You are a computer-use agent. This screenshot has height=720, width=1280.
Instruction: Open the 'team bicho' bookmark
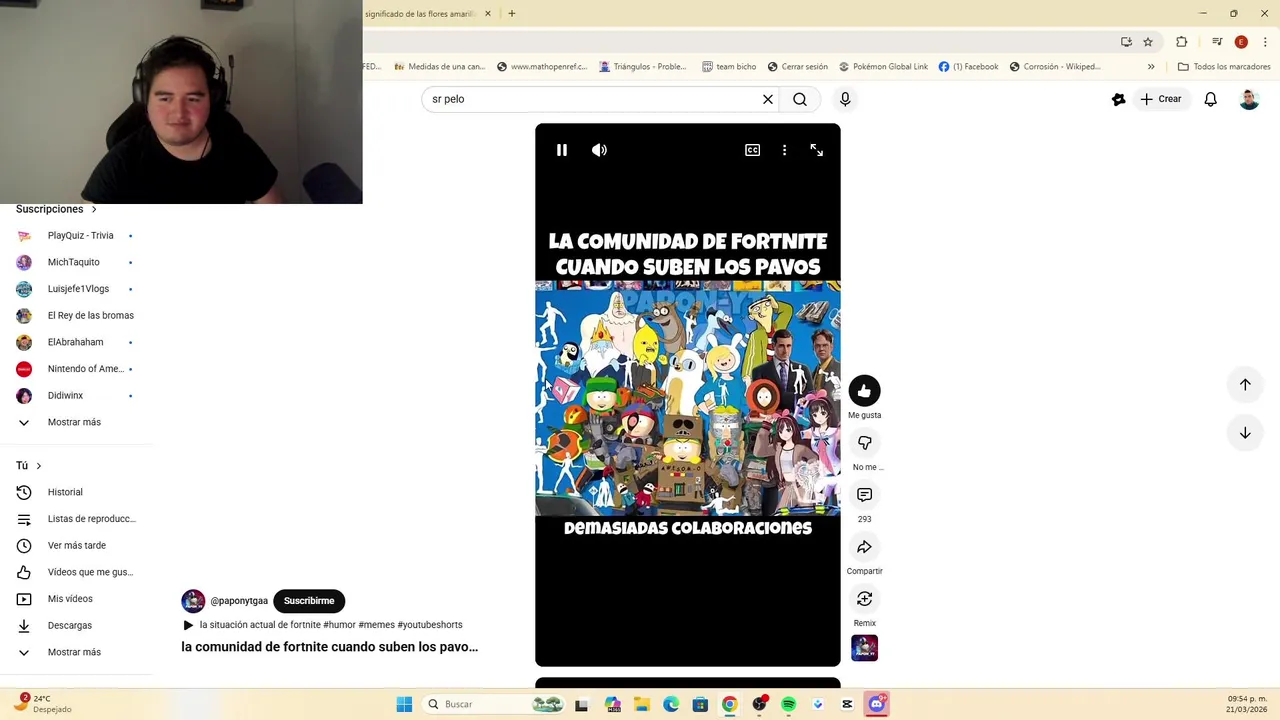[x=729, y=67]
